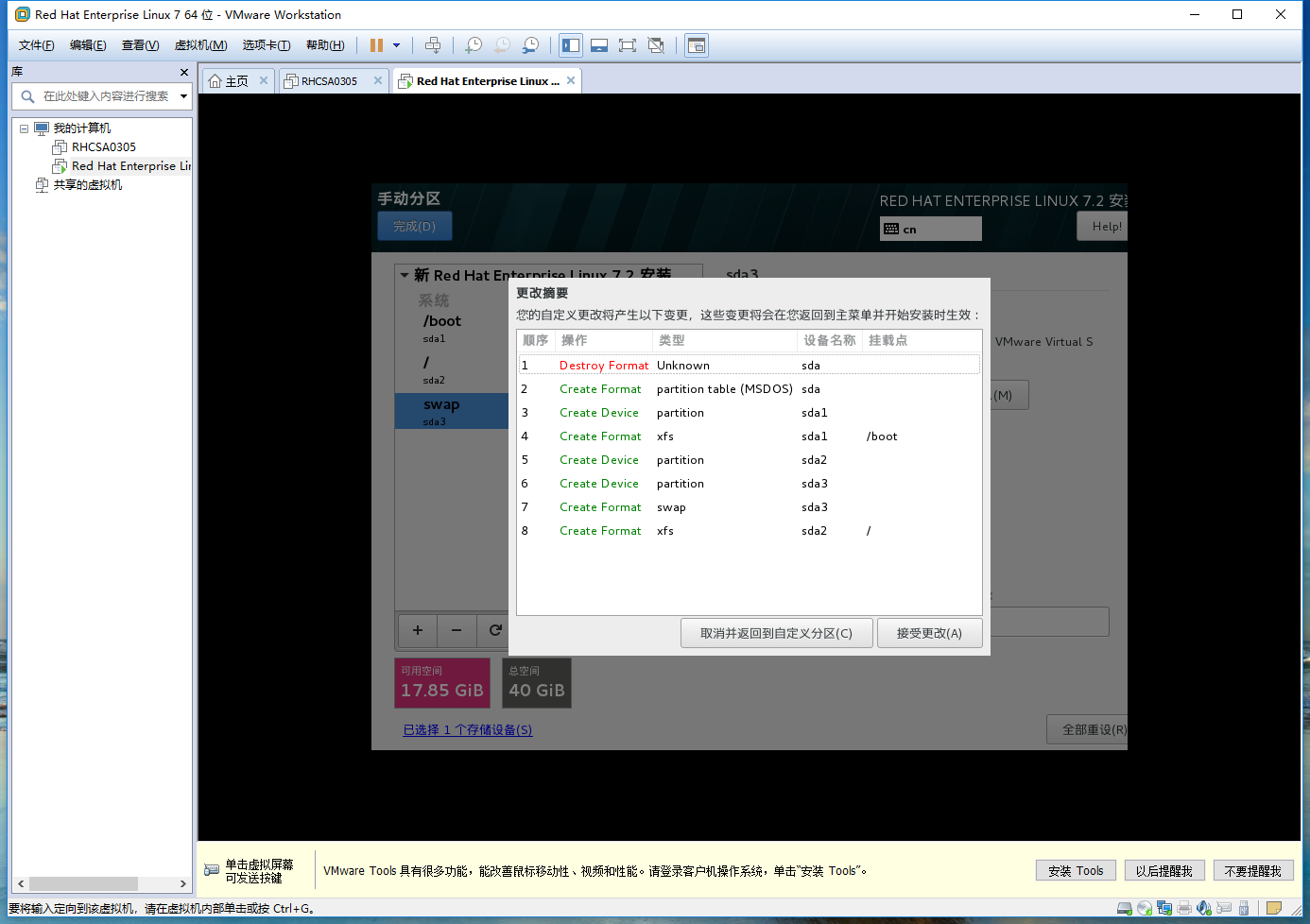
Task: Toggle the thumbnail bar view icon
Action: [599, 45]
